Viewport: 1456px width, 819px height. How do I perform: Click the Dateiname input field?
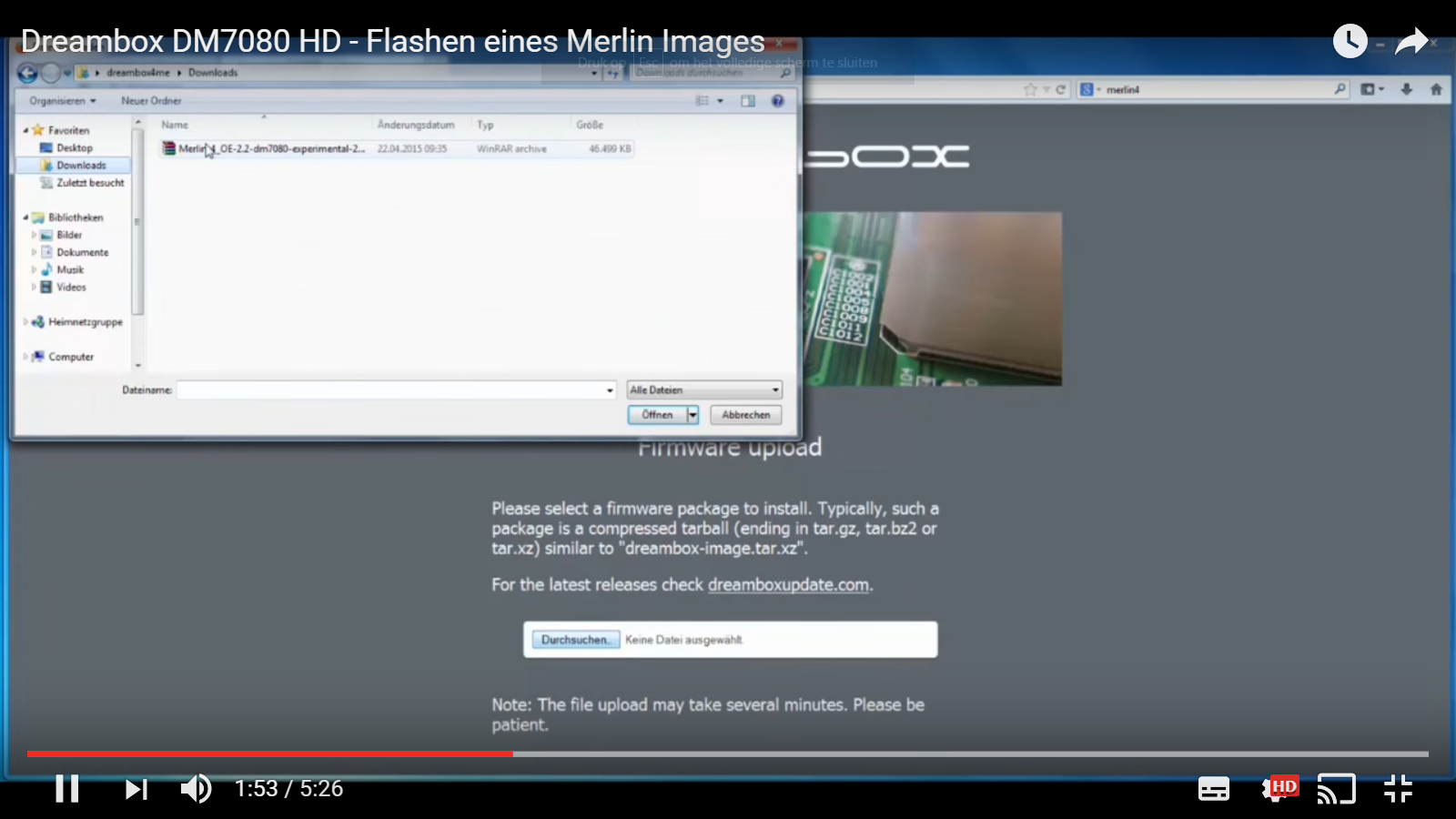click(397, 389)
